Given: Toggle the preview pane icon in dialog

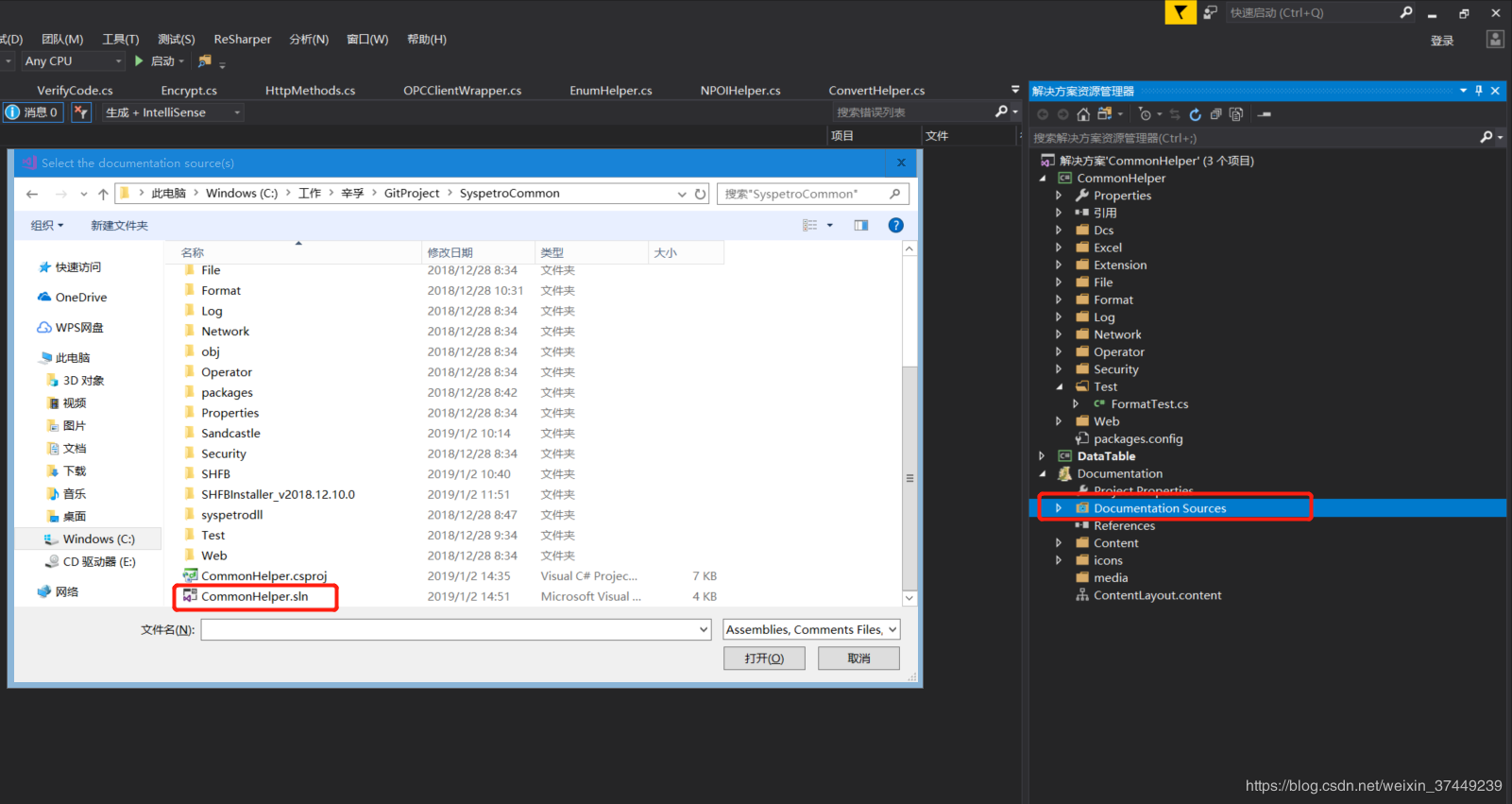Looking at the screenshot, I should click(860, 225).
